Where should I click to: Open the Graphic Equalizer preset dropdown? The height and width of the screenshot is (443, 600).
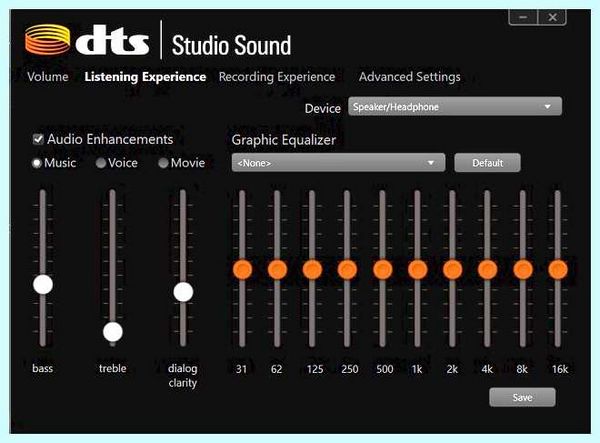coord(338,163)
